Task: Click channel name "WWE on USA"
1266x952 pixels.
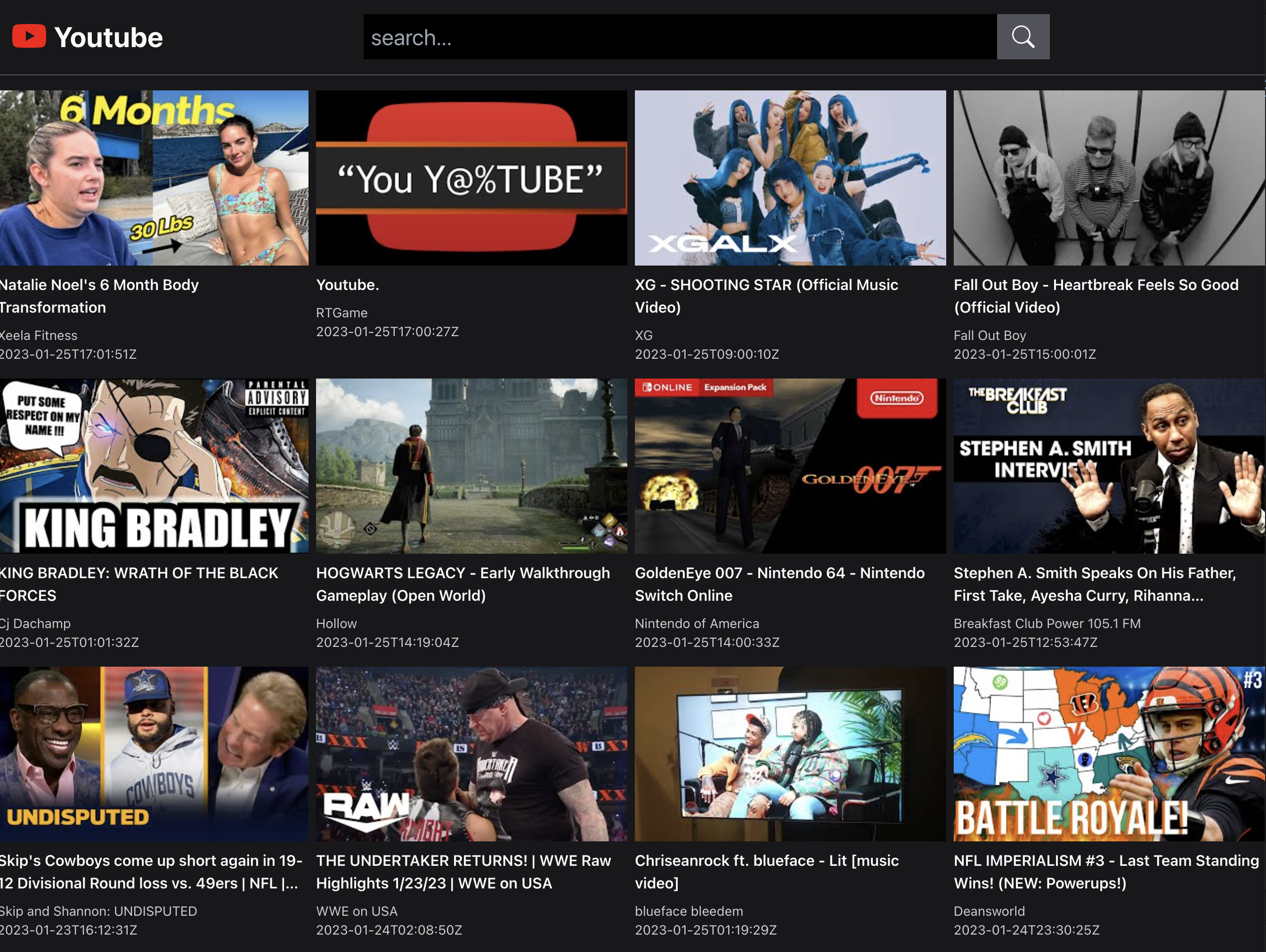Action: [x=357, y=912]
